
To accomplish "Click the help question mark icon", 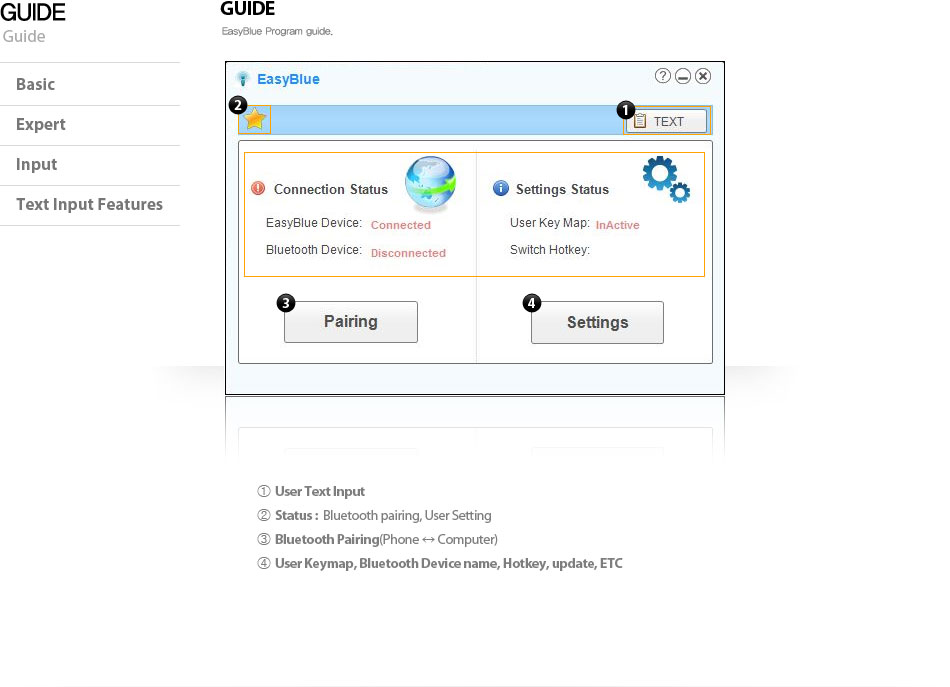I will [663, 76].
